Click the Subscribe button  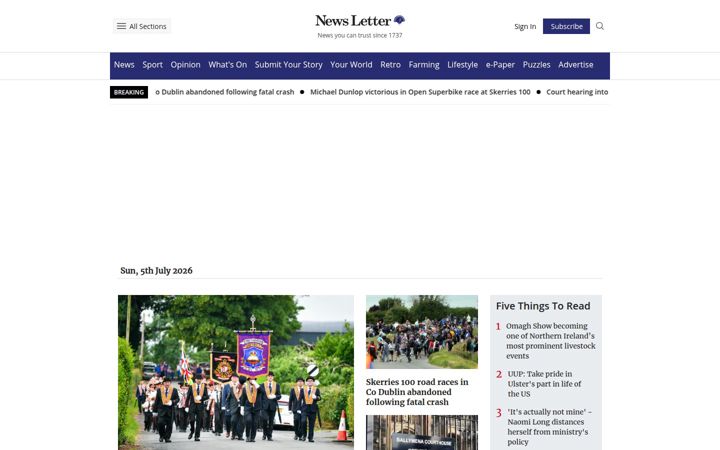click(x=566, y=26)
